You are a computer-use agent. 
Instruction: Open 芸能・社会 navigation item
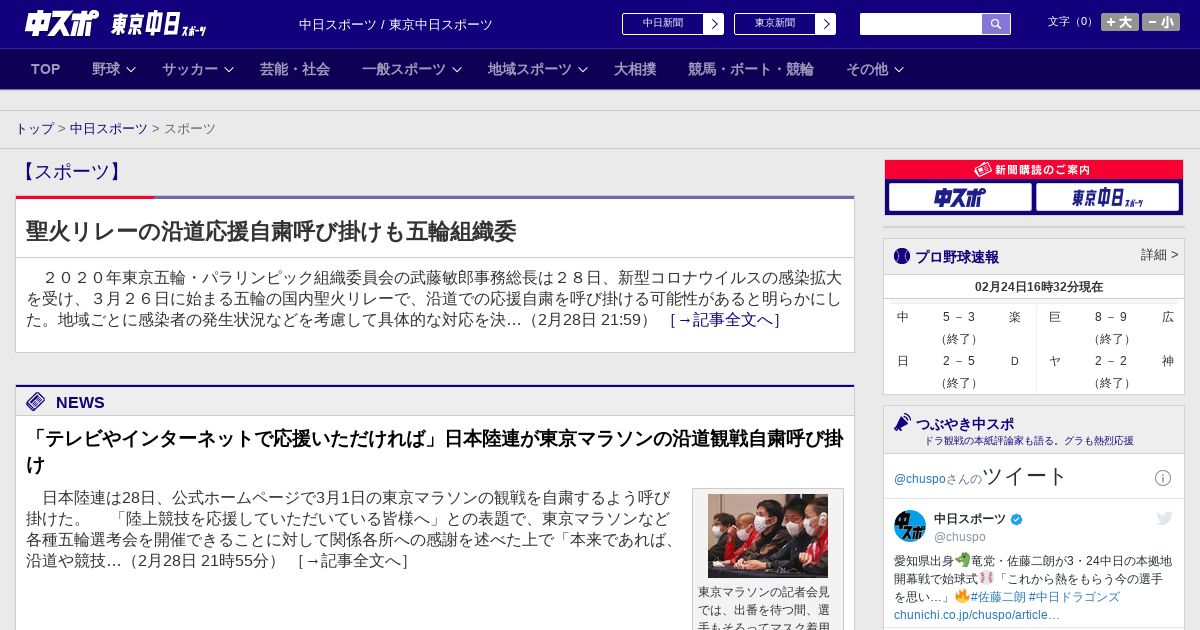295,69
